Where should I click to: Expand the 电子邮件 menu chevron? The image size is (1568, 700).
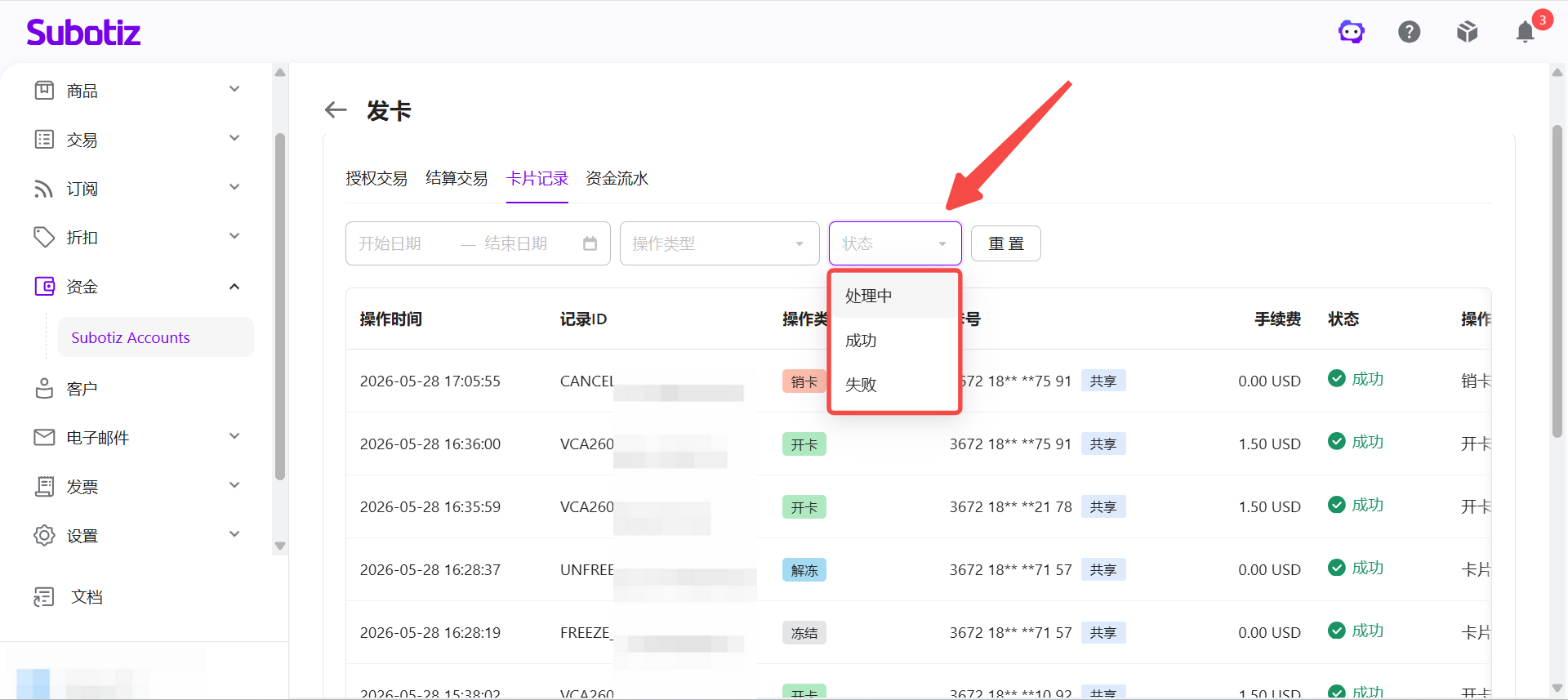[234, 436]
